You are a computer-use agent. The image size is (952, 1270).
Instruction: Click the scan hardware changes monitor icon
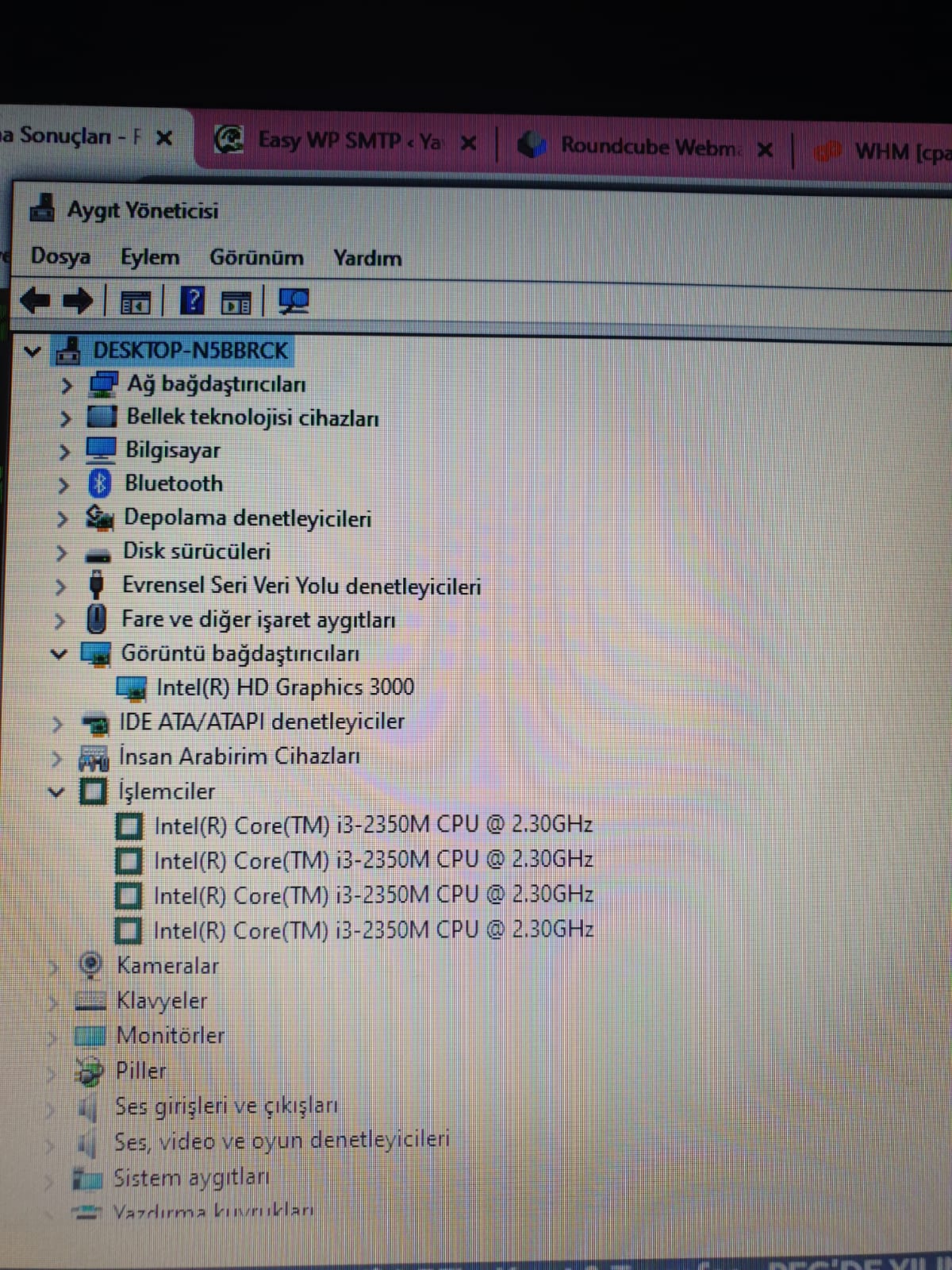294,302
